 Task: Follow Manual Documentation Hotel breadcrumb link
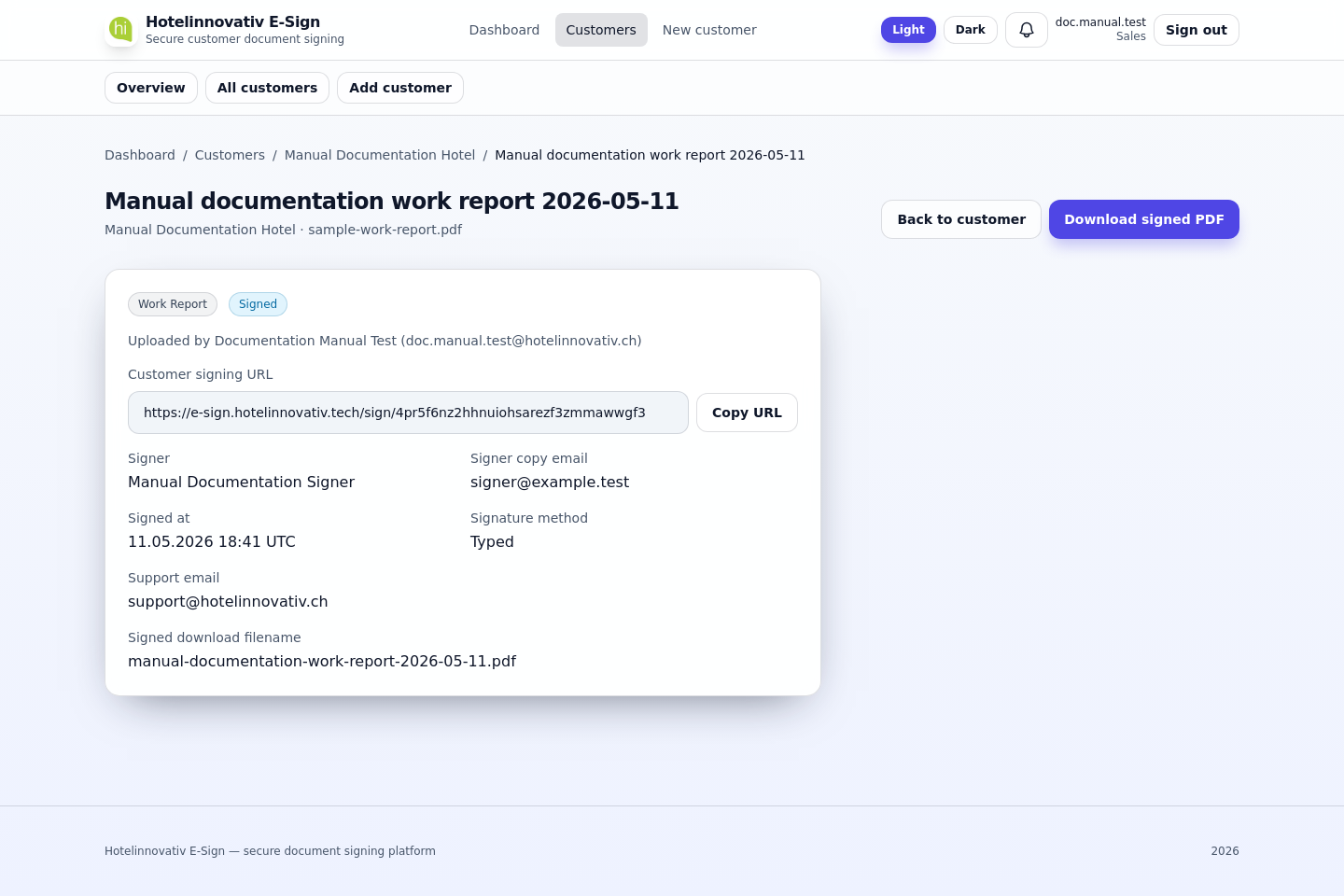pyautogui.click(x=380, y=155)
